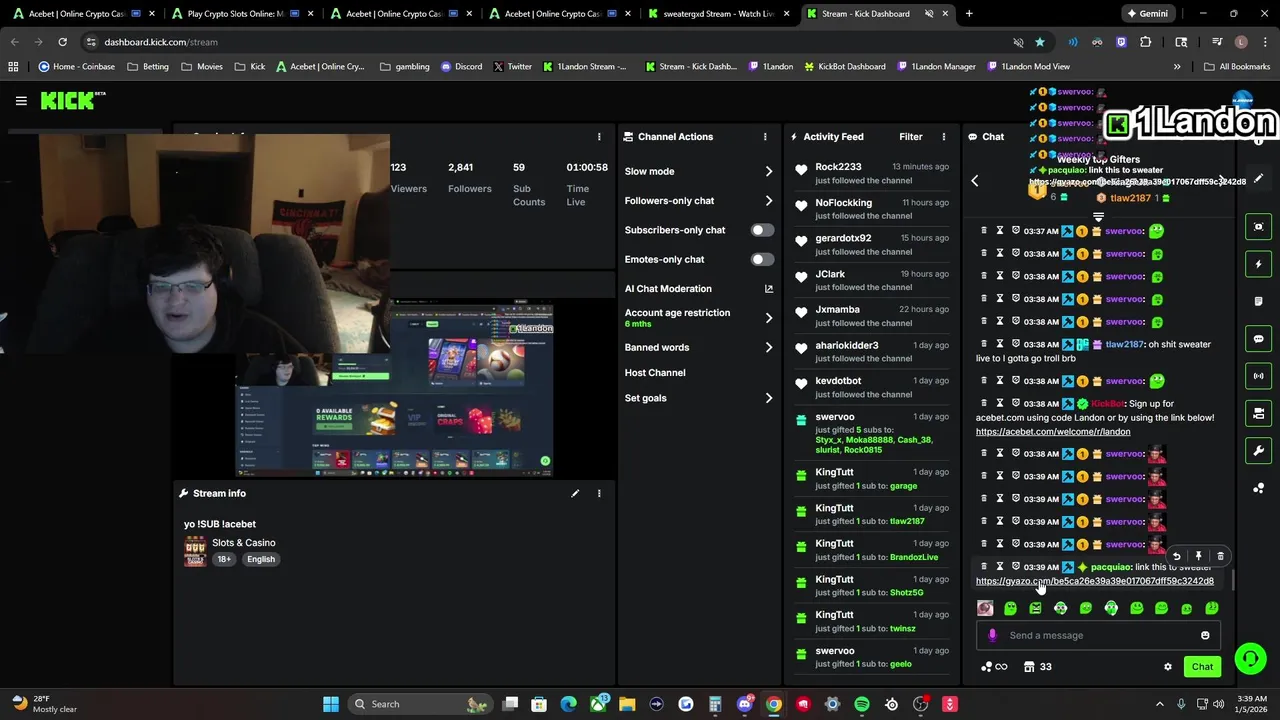Expand Account age restriction options
The image size is (1280, 720).
click(769, 318)
